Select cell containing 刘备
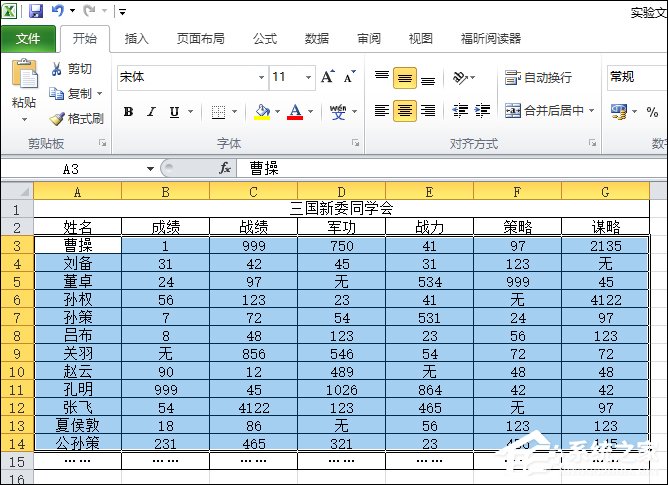The image size is (668, 485). point(77,263)
